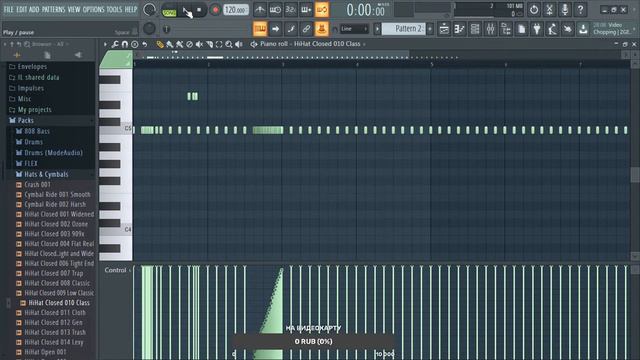
Task: Click the download content library icon
Action: [x=583, y=29]
